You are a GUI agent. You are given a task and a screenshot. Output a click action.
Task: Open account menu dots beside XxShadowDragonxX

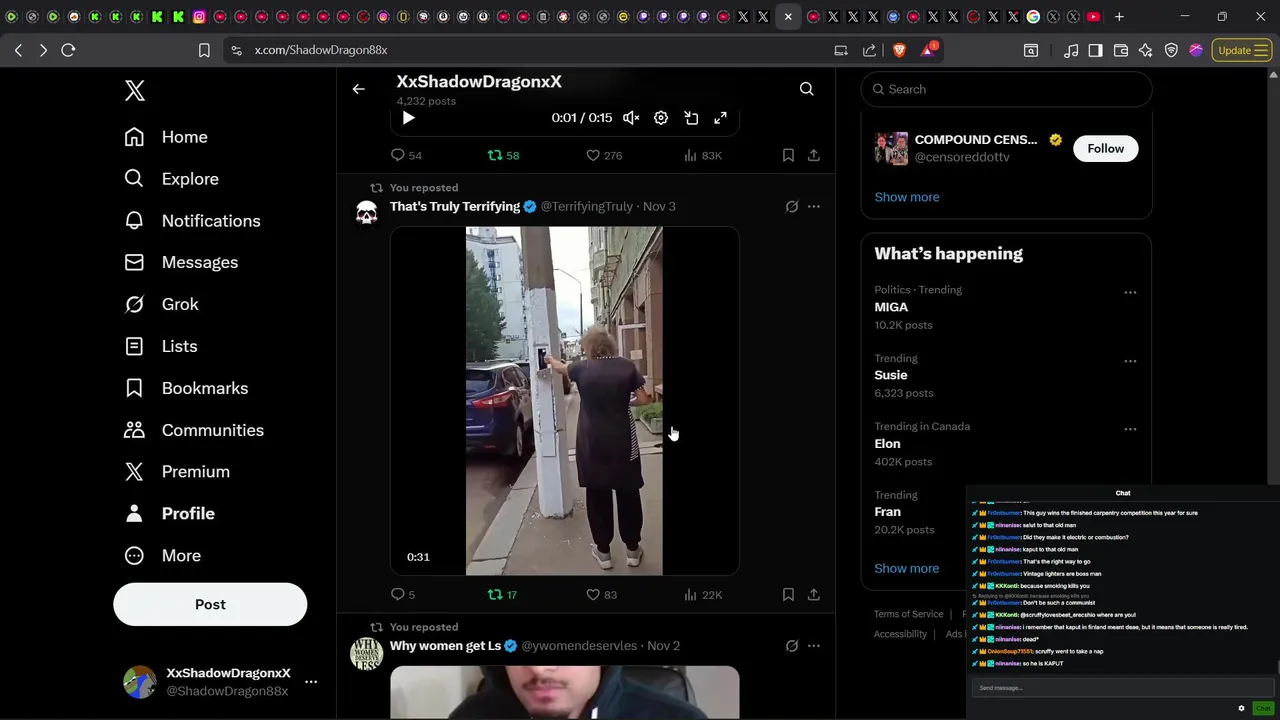click(311, 682)
